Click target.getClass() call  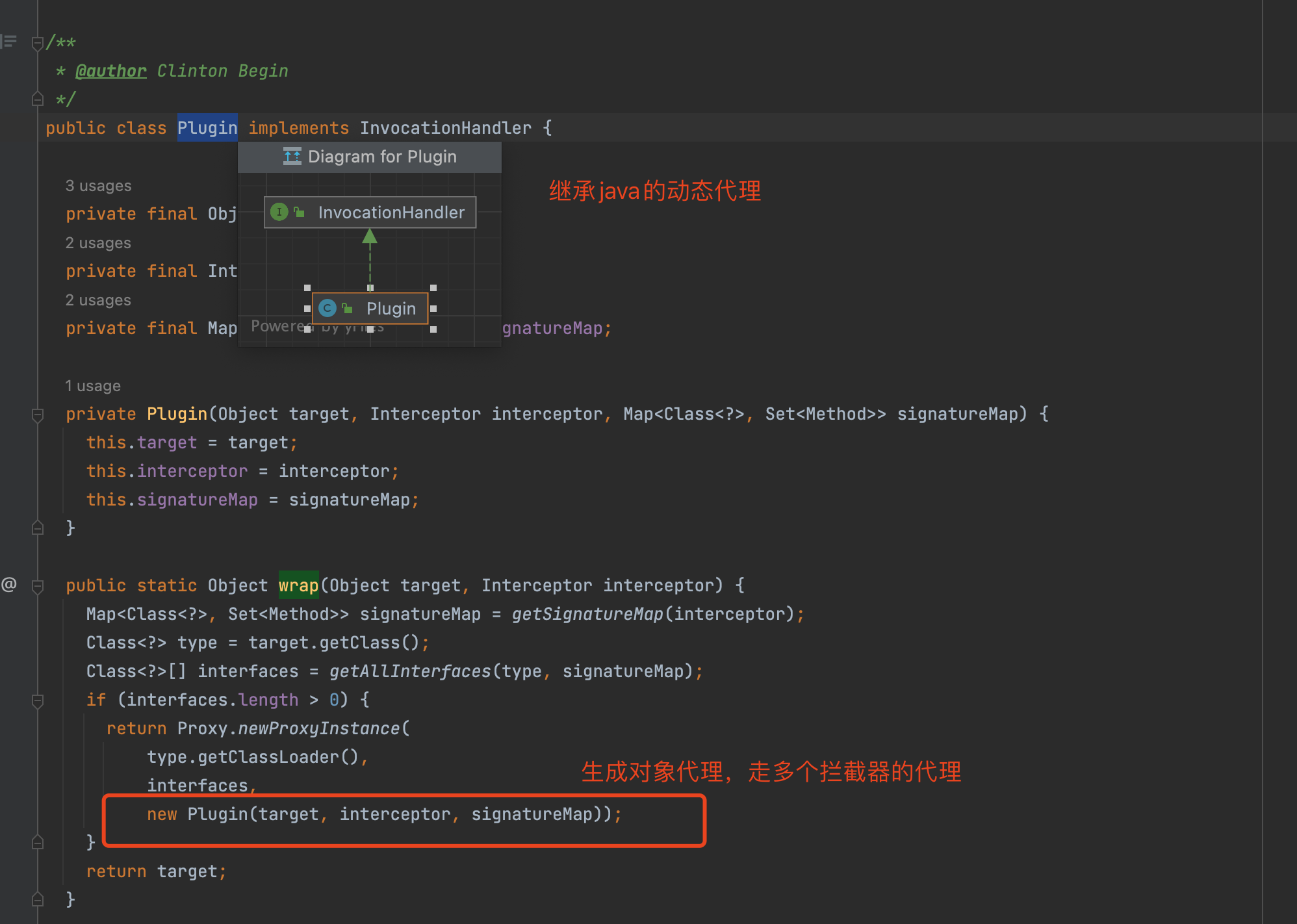334,643
